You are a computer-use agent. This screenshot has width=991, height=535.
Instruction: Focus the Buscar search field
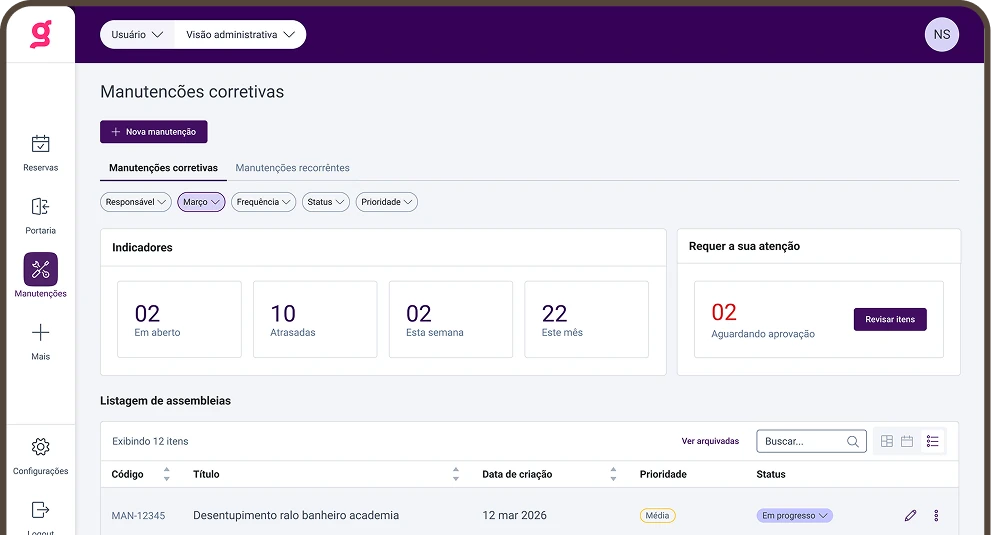point(811,441)
